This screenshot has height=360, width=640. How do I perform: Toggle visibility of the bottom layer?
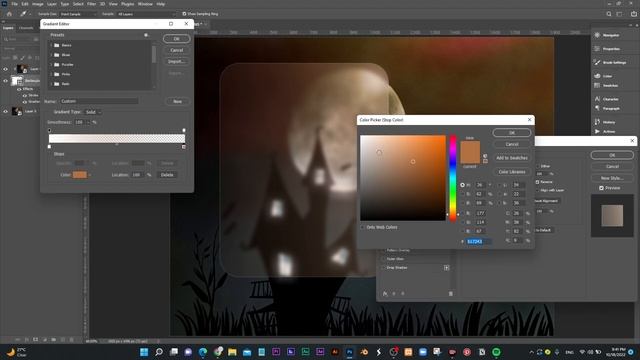(5, 111)
